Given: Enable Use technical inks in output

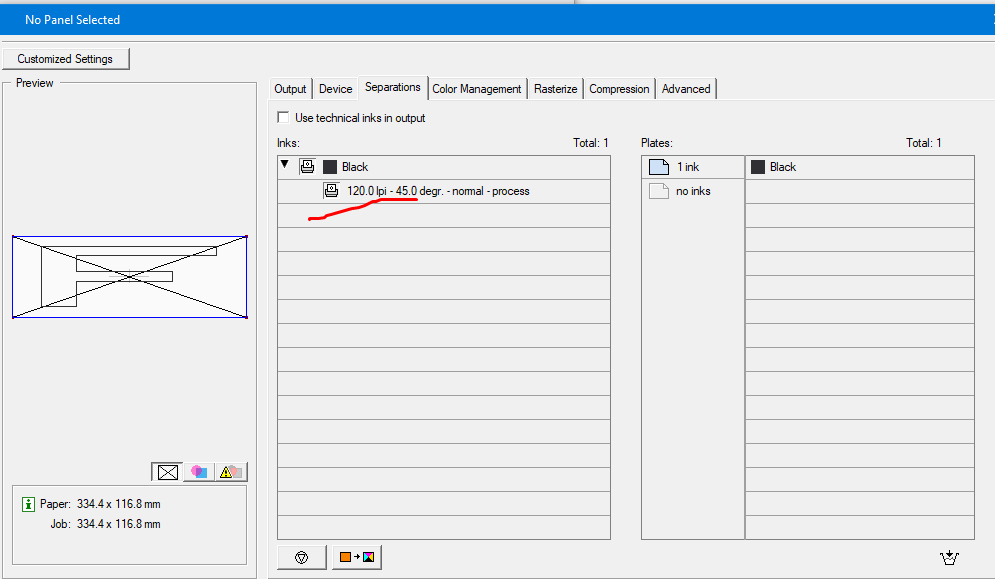Looking at the screenshot, I should (x=284, y=117).
